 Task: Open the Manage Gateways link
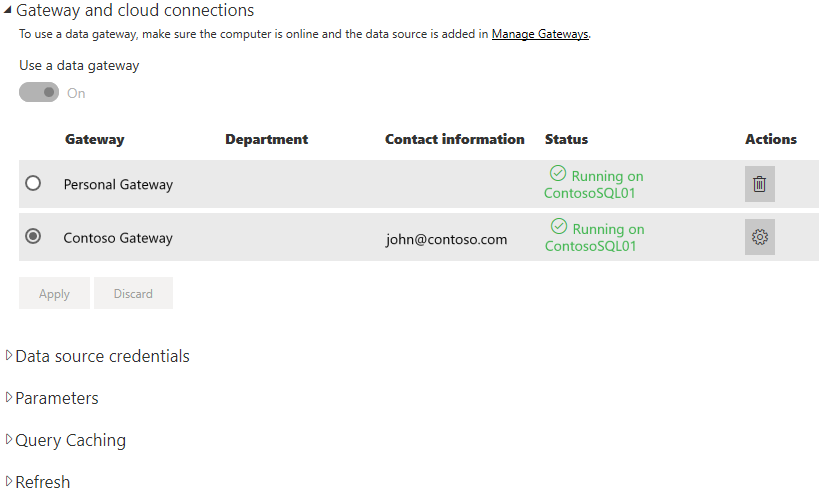(x=540, y=34)
